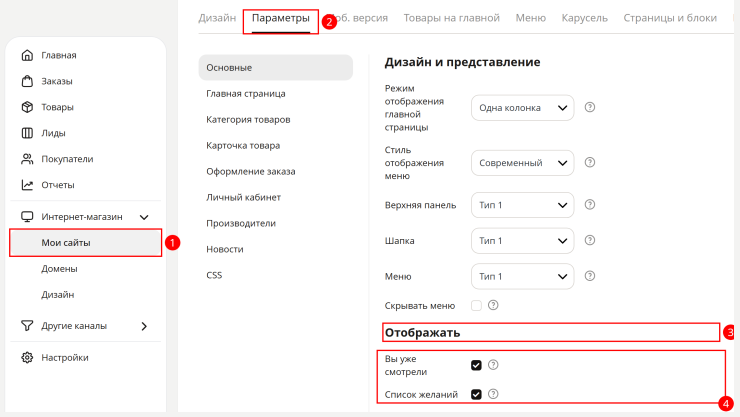Open the Страницы и блоки tab

click(x=670, y=18)
